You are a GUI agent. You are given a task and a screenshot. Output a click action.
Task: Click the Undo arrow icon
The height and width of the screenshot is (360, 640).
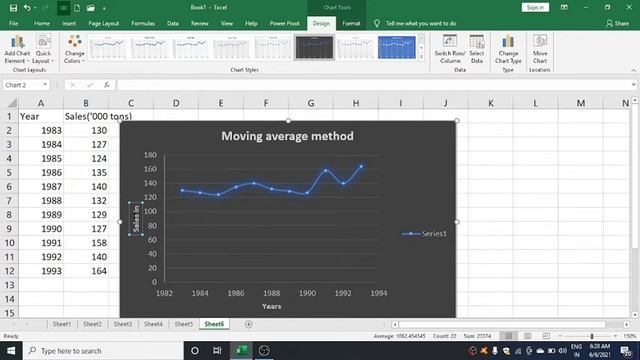[27, 8]
